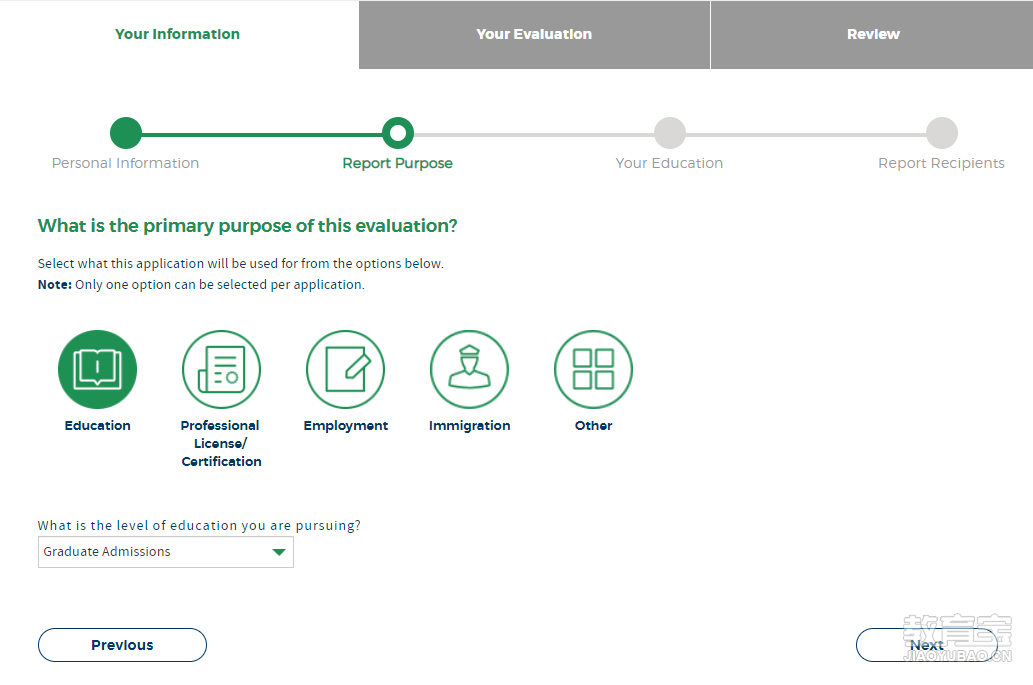Click the Other label text
The width and height of the screenshot is (1033, 685).
[594, 425]
